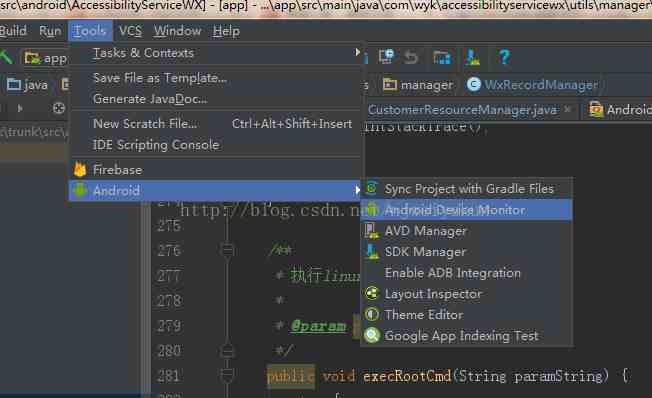Open Theme Editor
The width and height of the screenshot is (652, 398).
click(467, 315)
